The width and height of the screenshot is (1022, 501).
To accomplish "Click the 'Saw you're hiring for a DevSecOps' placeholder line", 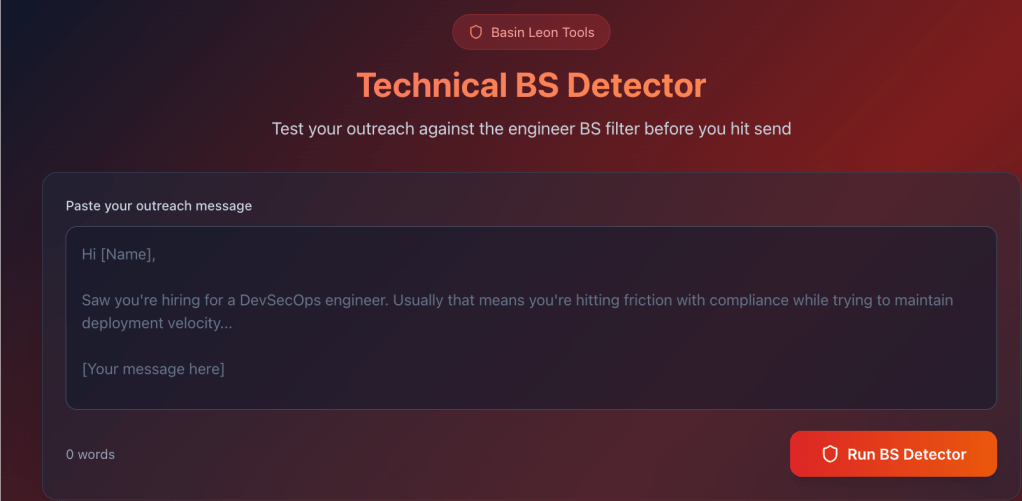I will [x=200, y=300].
